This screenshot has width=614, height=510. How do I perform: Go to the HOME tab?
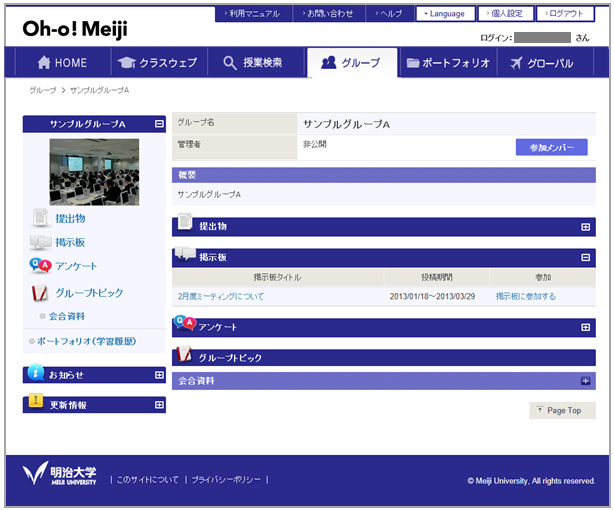(x=63, y=62)
